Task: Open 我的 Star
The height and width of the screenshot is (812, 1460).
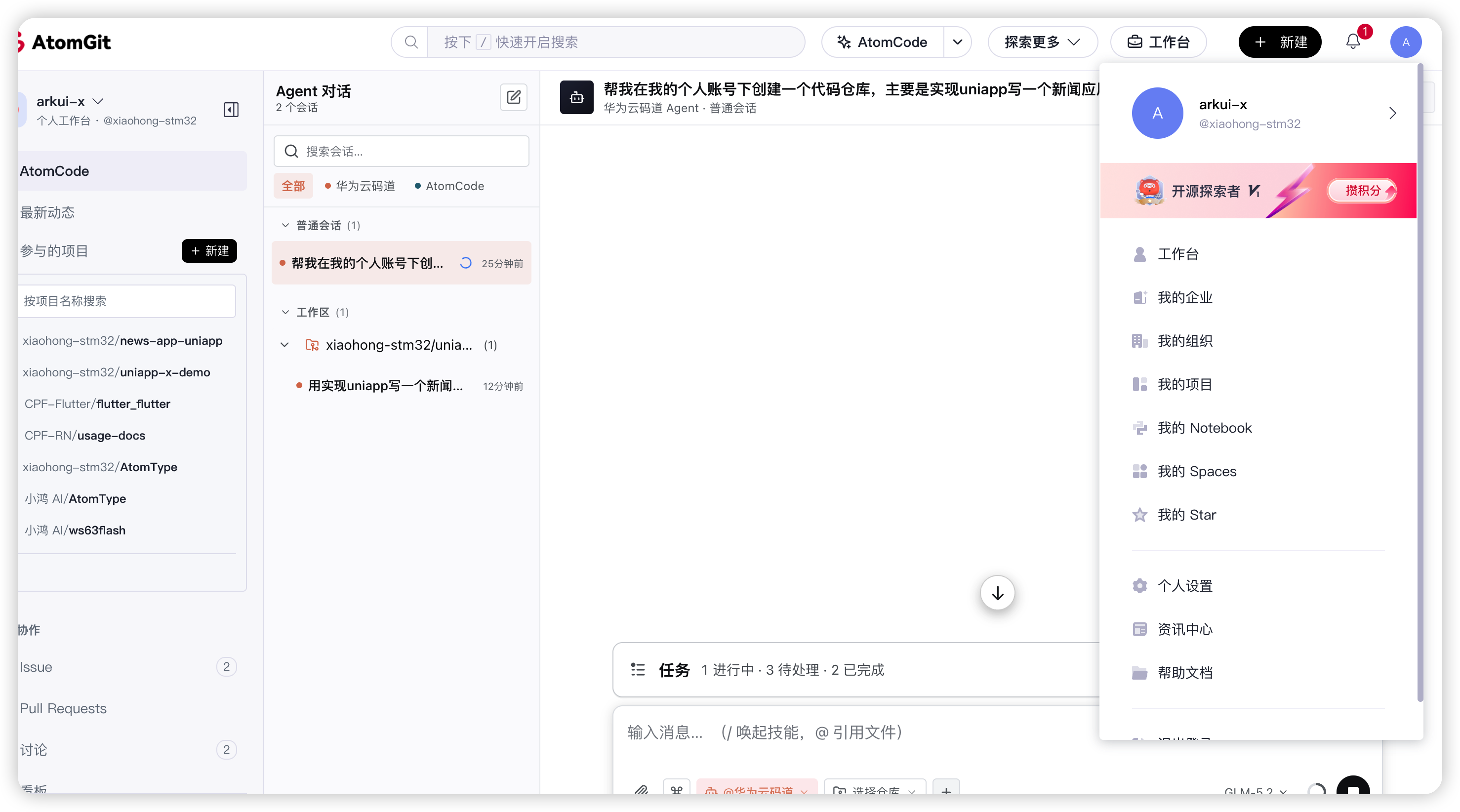Action: (1258, 515)
